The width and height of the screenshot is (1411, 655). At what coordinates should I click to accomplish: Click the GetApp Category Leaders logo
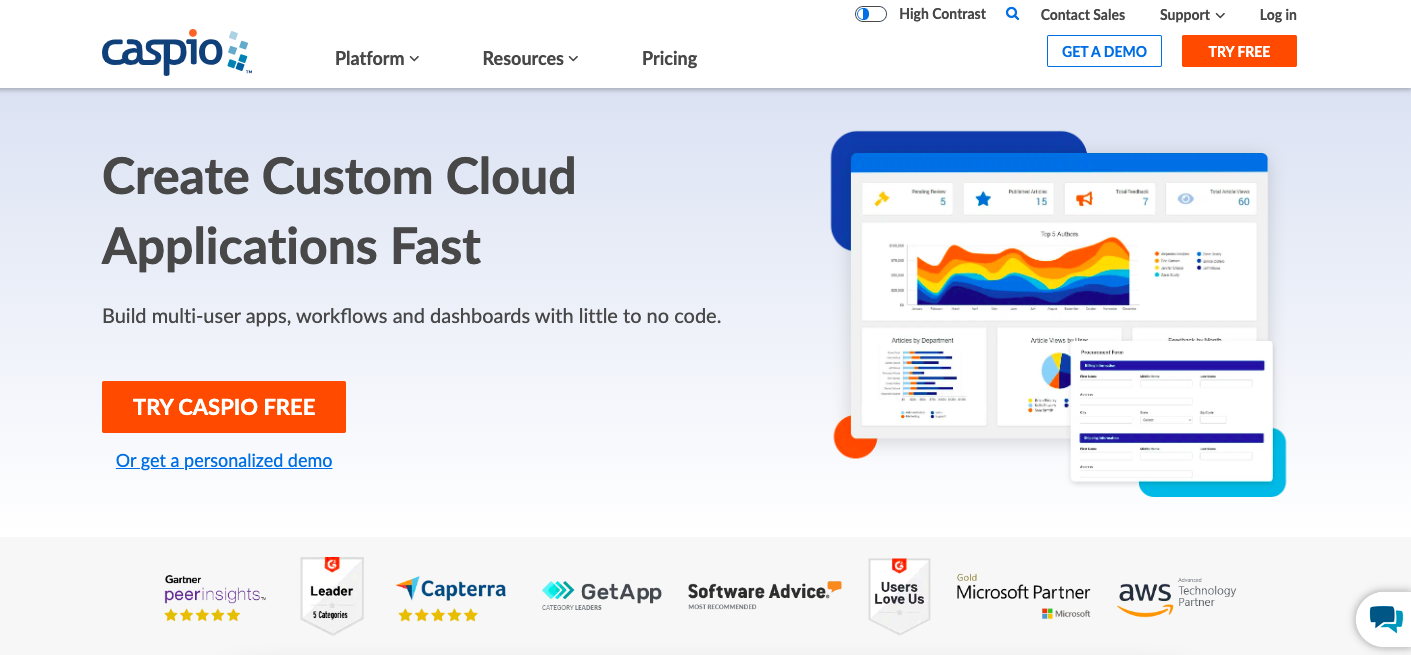click(602, 595)
